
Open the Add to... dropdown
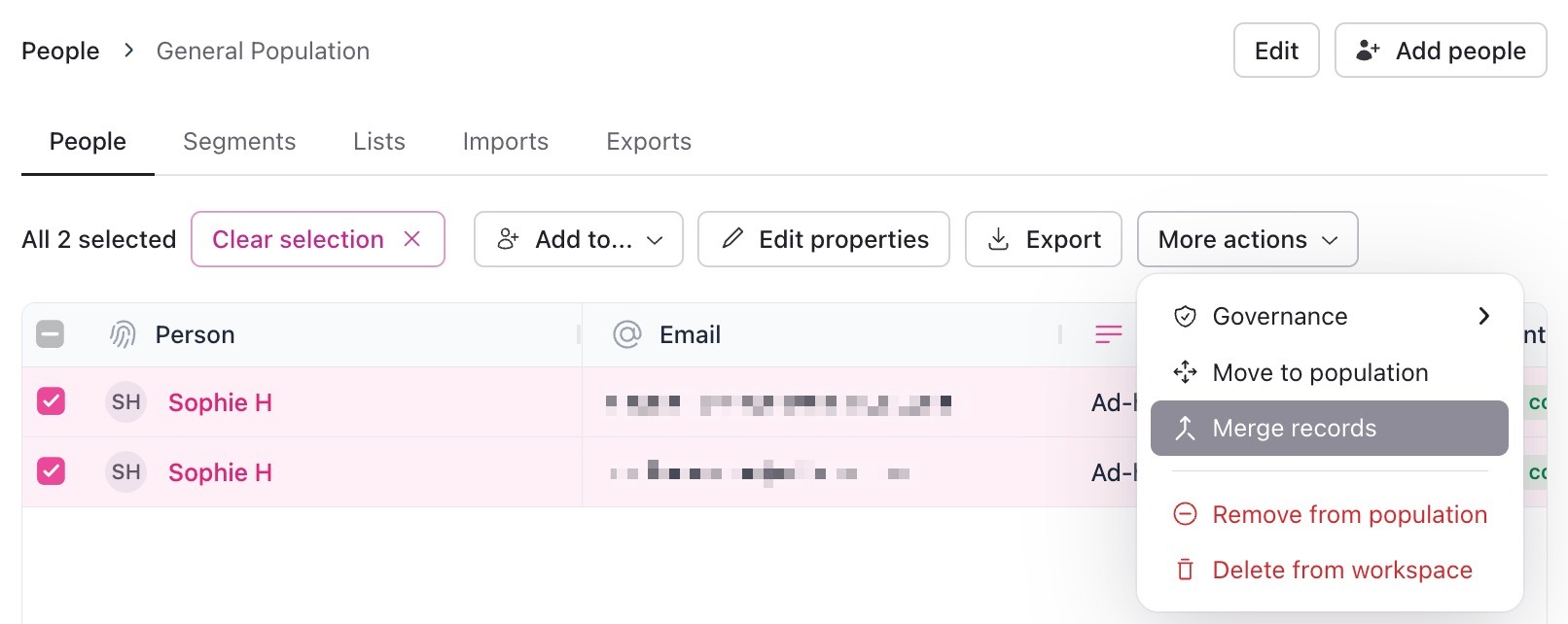click(579, 239)
